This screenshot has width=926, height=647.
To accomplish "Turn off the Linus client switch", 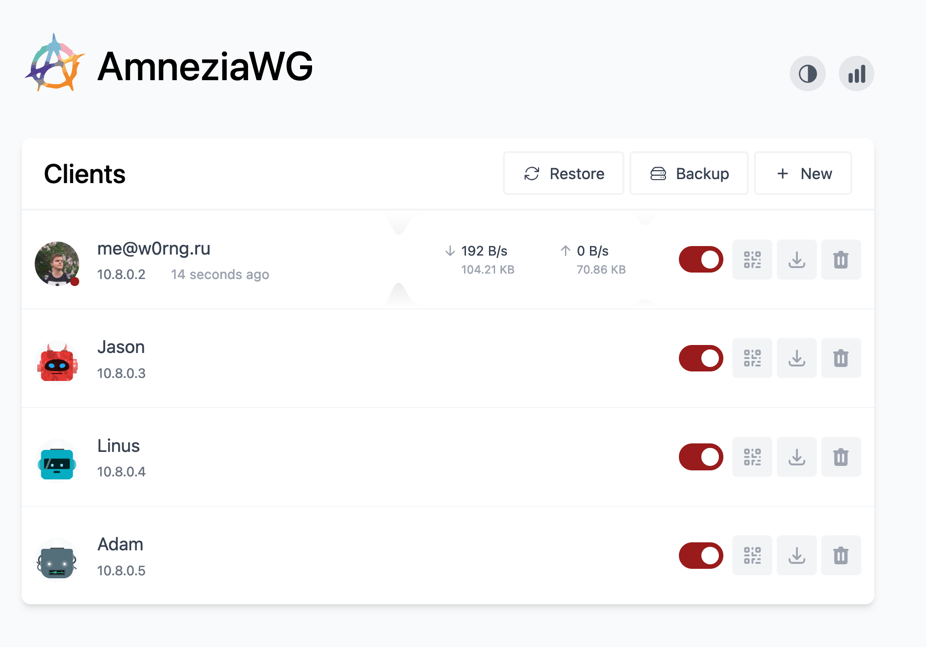I will pyautogui.click(x=701, y=457).
